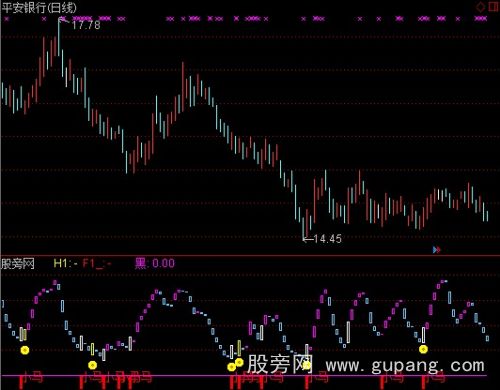Click the 股旁网 indicator name label
500x390 pixels.
(18, 264)
